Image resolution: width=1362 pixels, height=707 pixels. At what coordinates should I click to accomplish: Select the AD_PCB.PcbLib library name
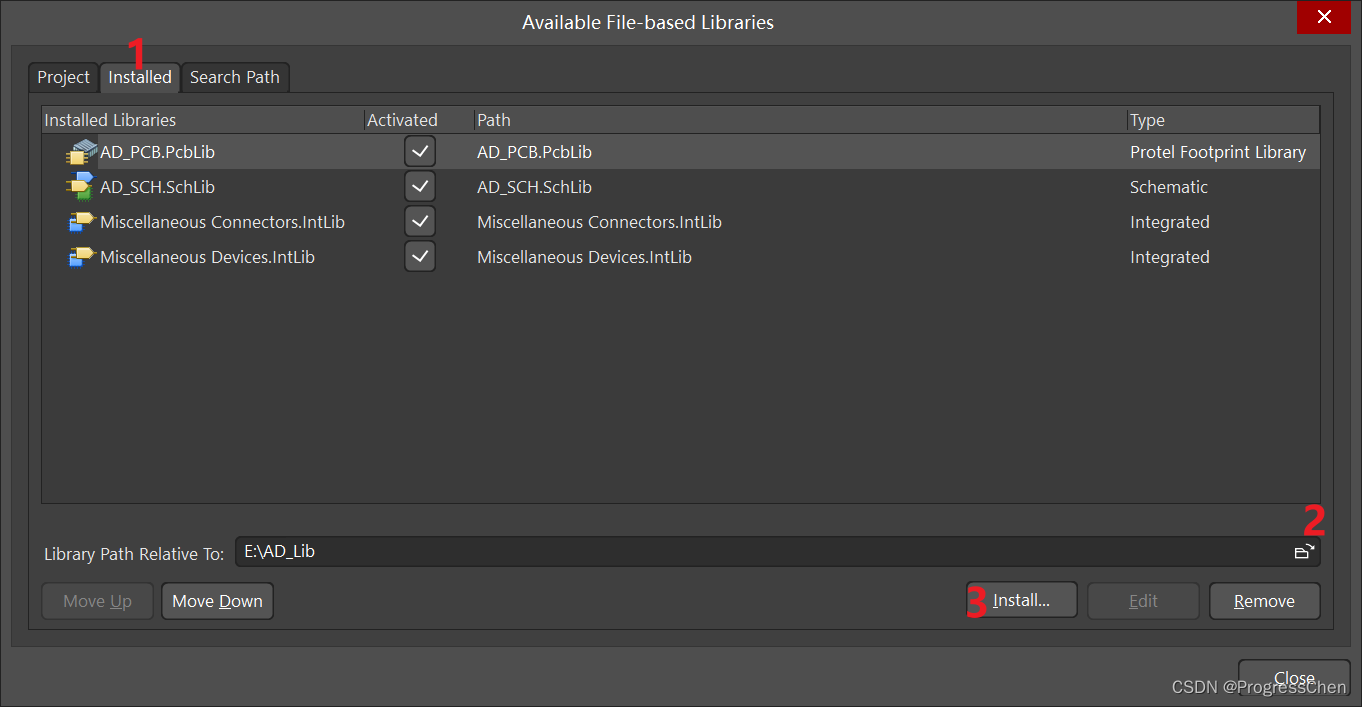(x=157, y=152)
